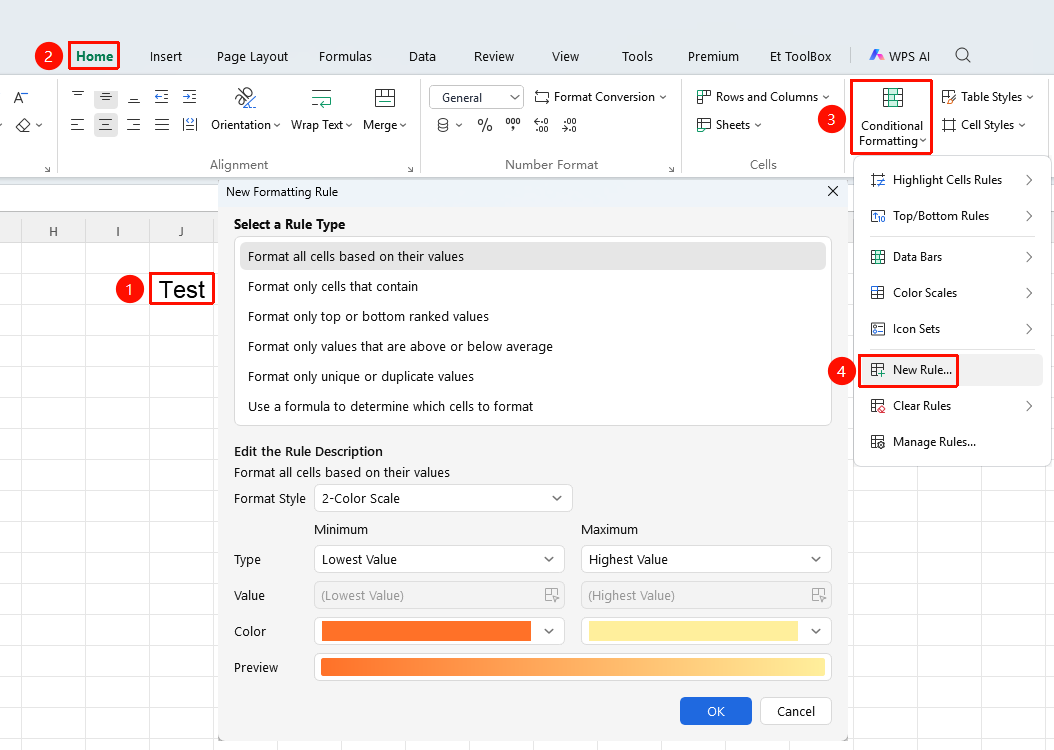Expand the Orientation dropdown

pyautogui.click(x=245, y=125)
